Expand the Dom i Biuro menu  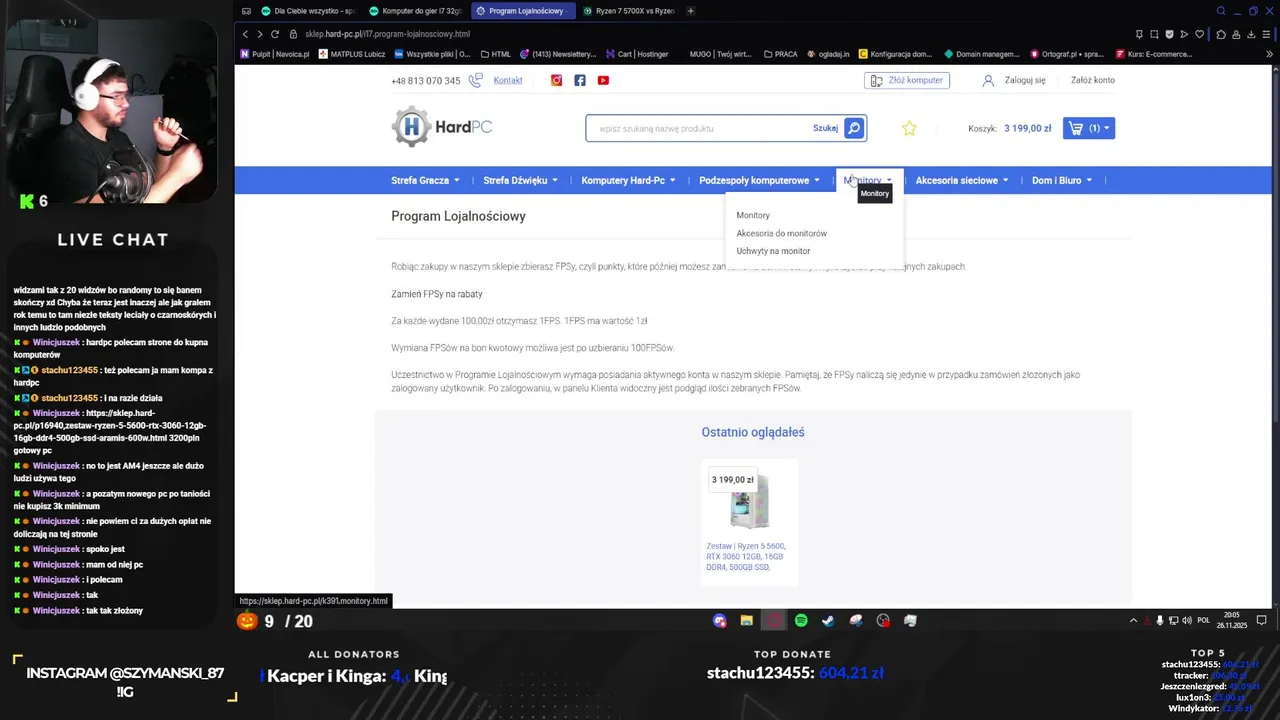[1062, 181]
